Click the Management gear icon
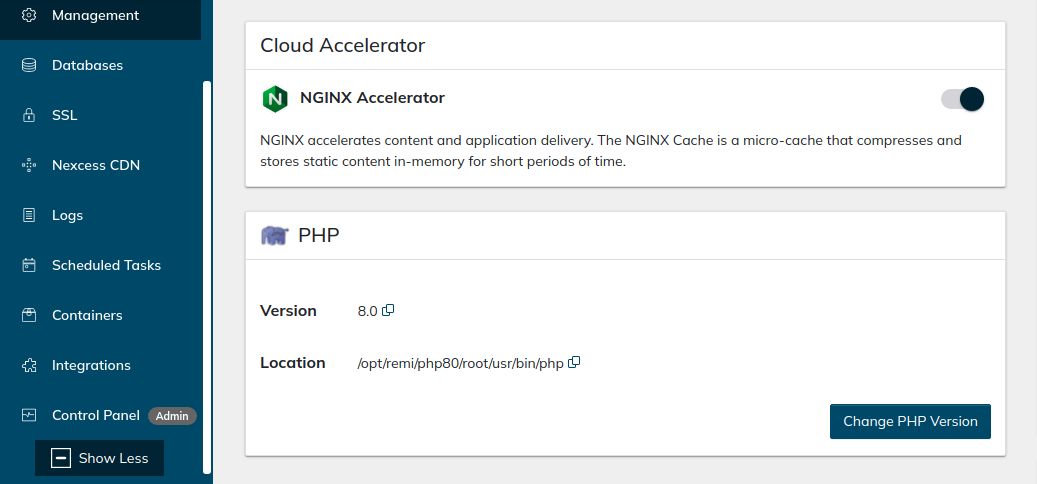 pyautogui.click(x=29, y=15)
